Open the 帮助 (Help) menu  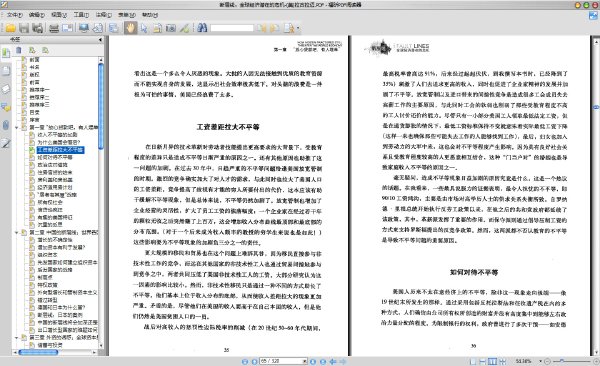150,15
